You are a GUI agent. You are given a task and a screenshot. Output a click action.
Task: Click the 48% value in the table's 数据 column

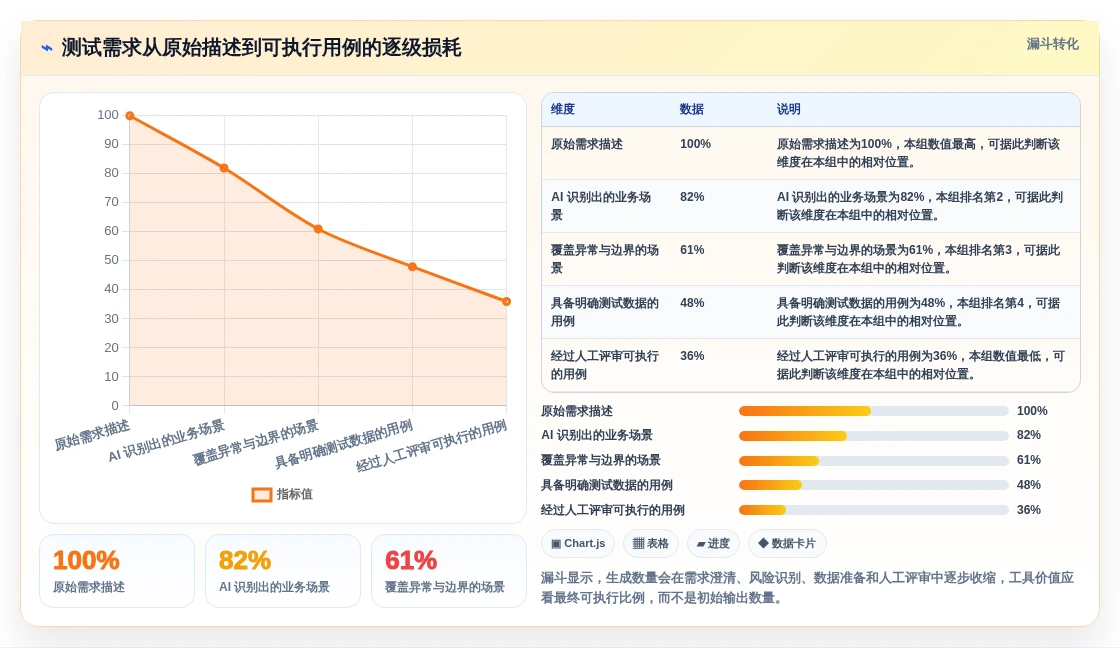692,303
